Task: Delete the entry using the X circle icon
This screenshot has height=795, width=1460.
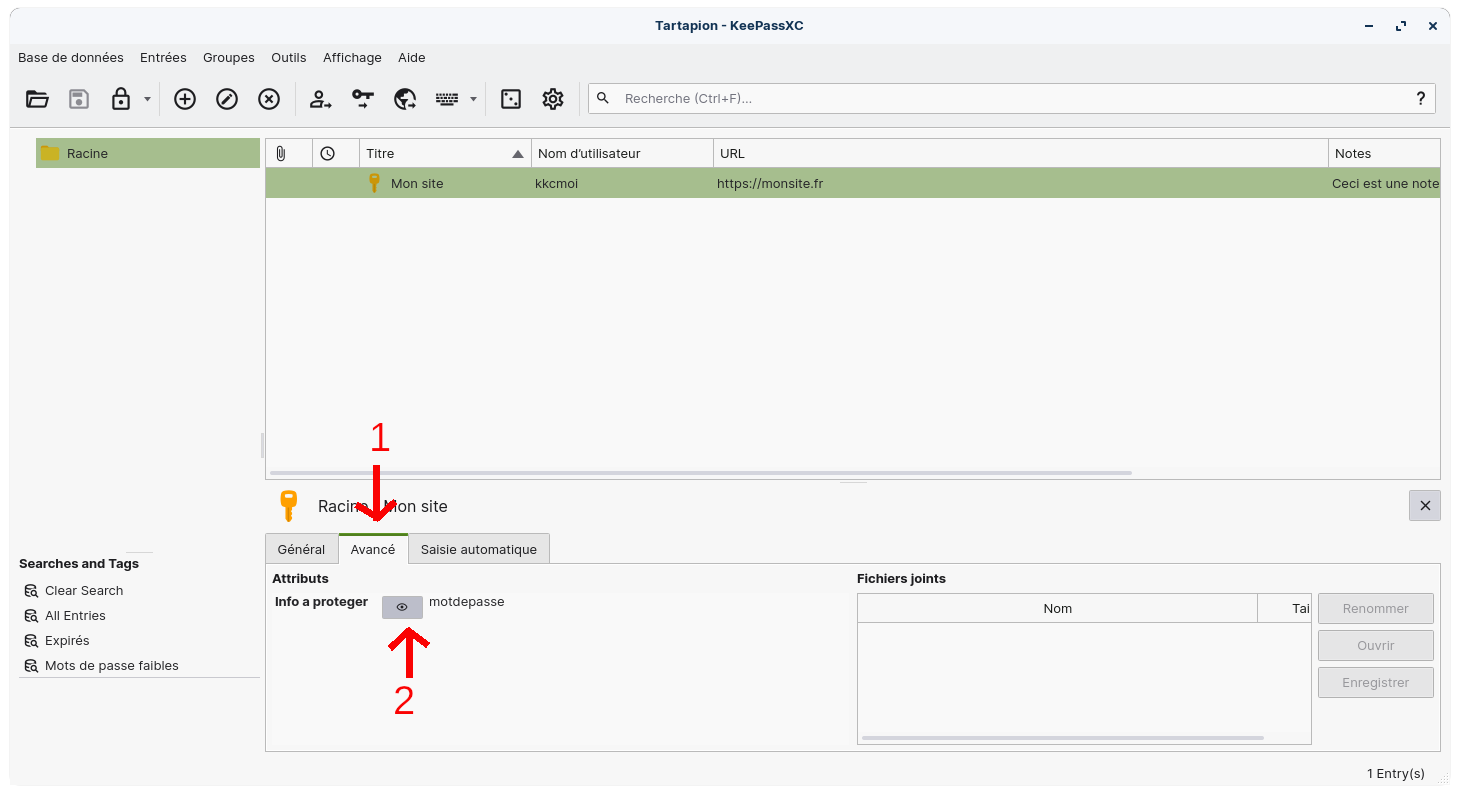Action: pyautogui.click(x=269, y=98)
